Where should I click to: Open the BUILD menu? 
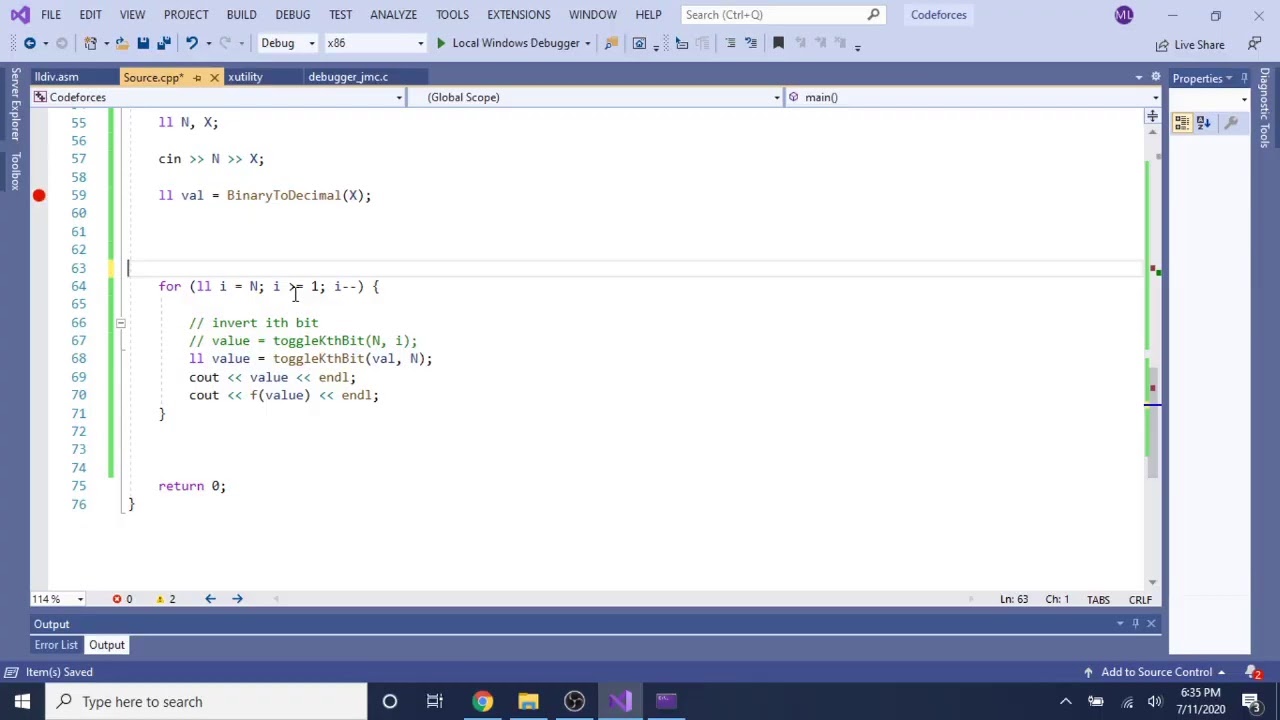[241, 15]
